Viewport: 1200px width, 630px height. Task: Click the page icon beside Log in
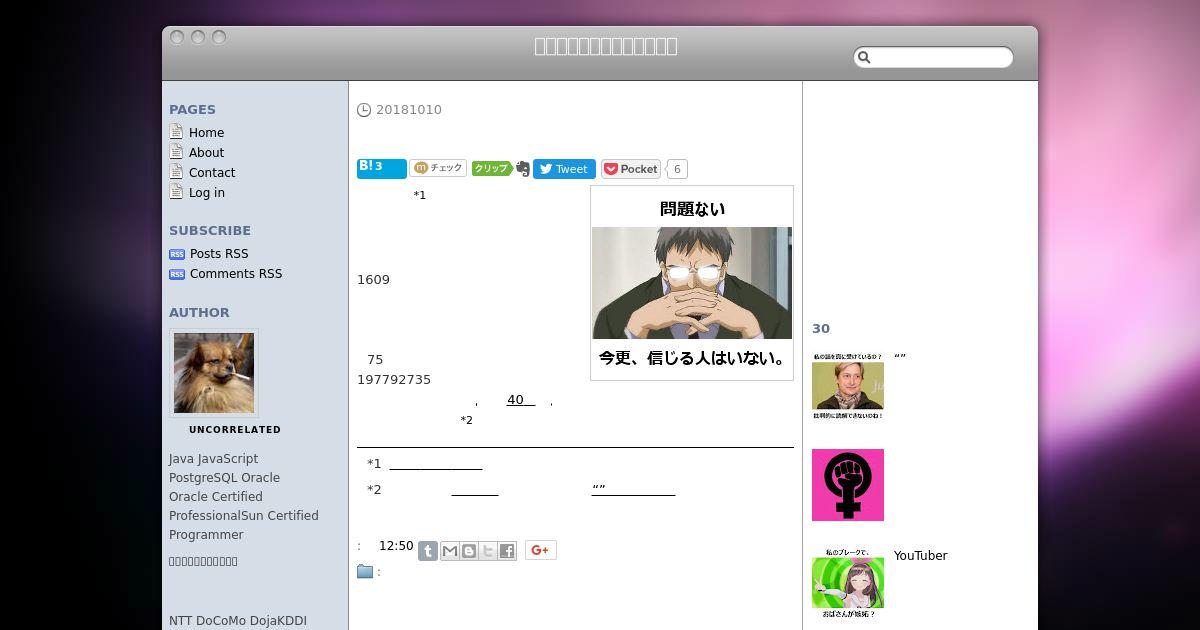coord(176,192)
